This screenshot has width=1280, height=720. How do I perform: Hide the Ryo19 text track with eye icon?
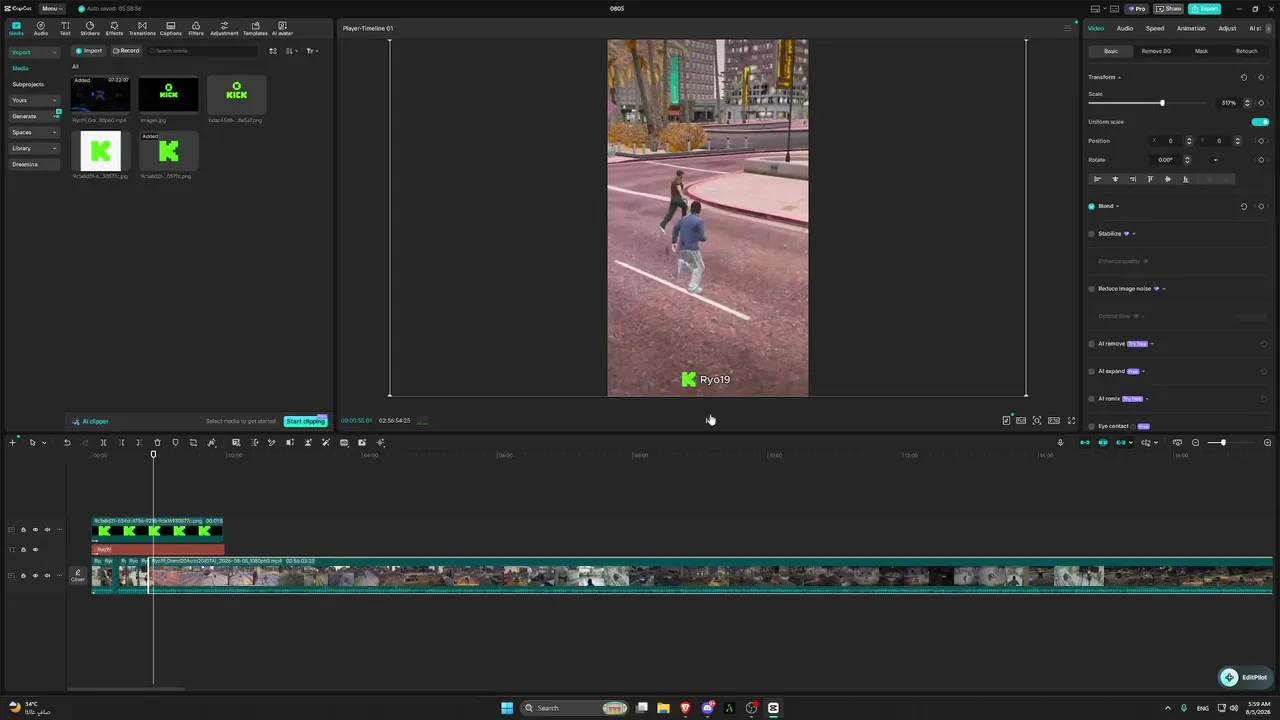click(x=35, y=549)
